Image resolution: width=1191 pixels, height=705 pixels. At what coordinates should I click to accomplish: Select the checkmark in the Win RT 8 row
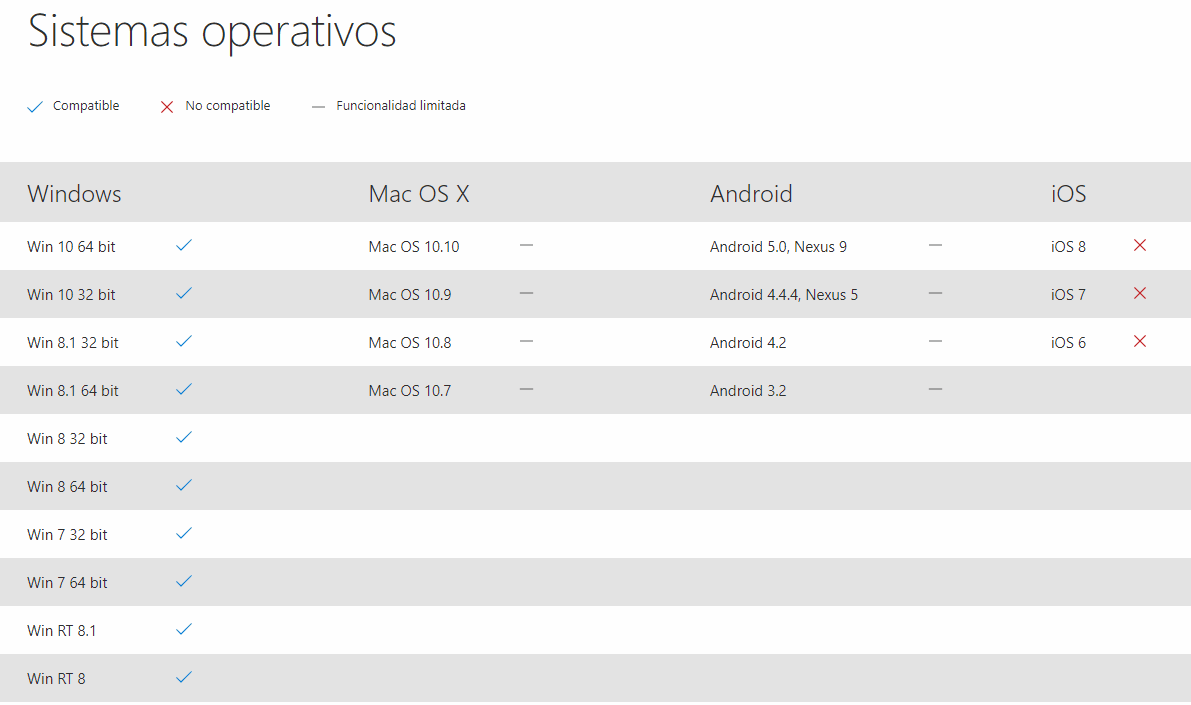tap(184, 677)
